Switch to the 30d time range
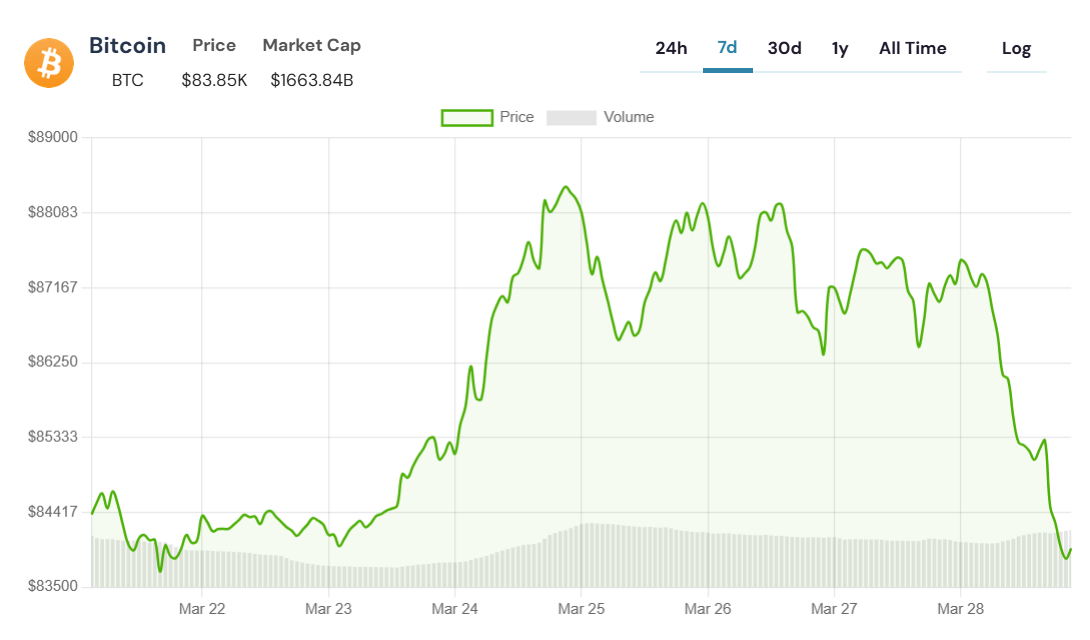This screenshot has height=640, width=1090. click(784, 49)
